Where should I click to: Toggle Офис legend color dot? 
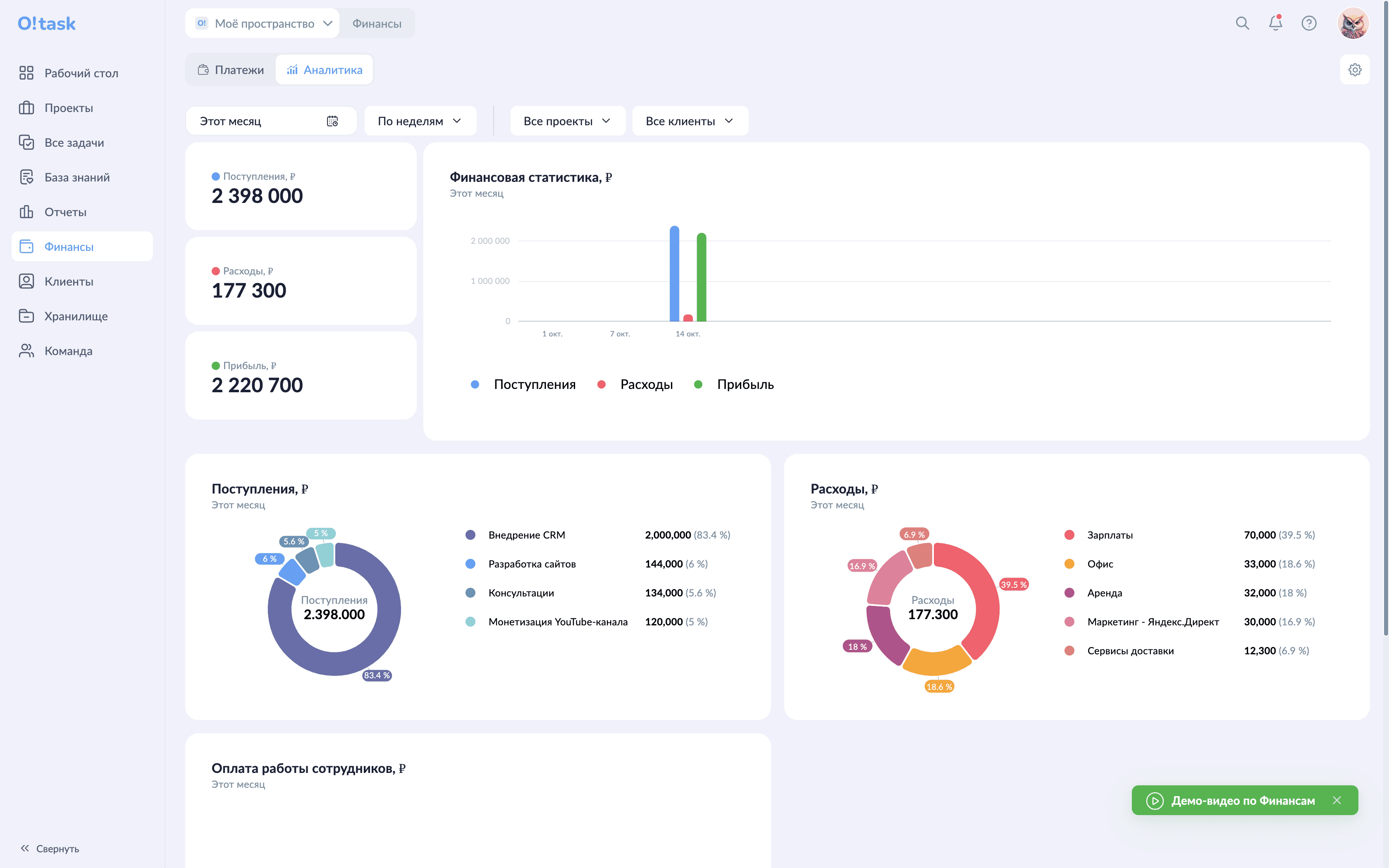[x=1069, y=564]
